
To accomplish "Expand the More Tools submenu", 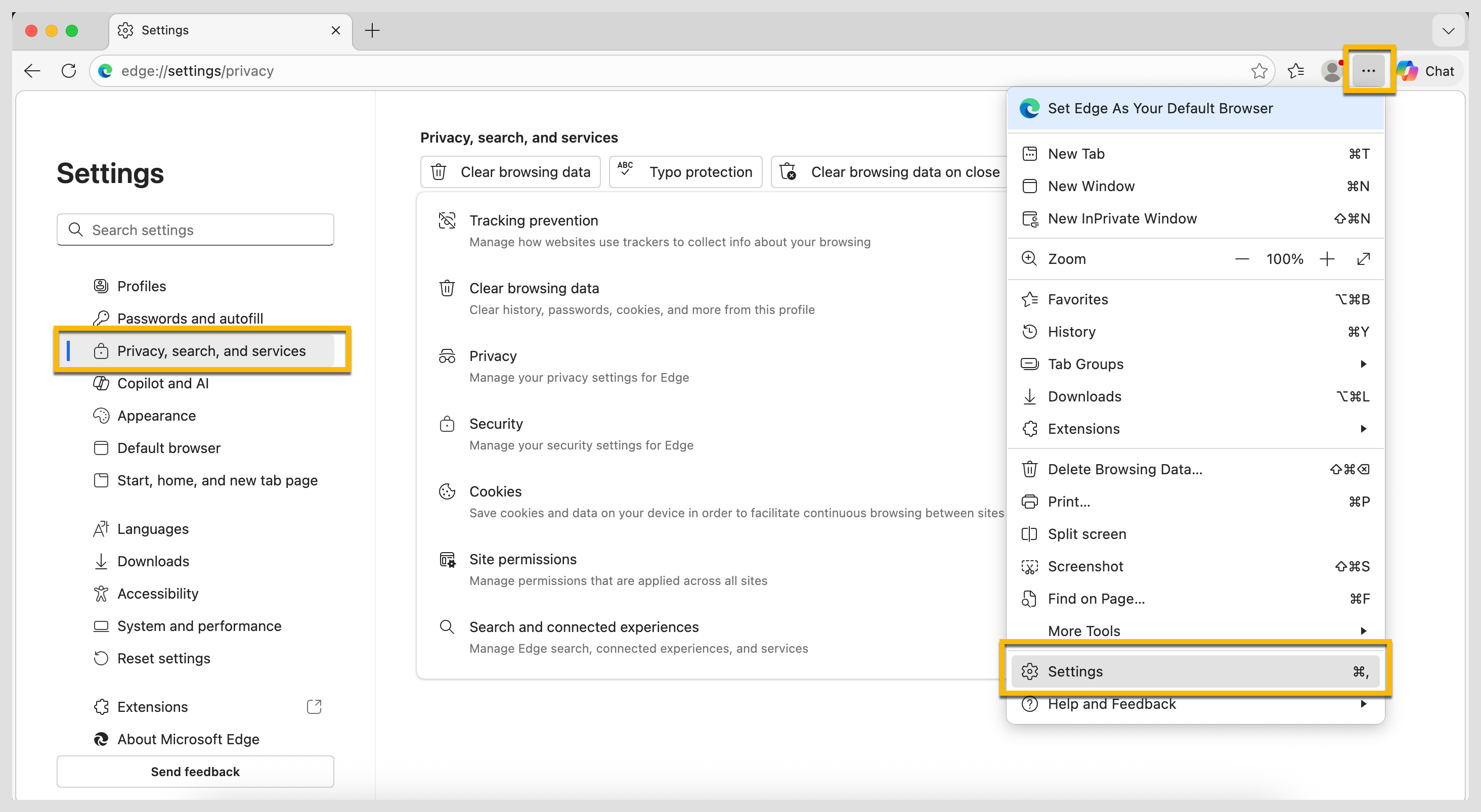I will [x=1195, y=631].
